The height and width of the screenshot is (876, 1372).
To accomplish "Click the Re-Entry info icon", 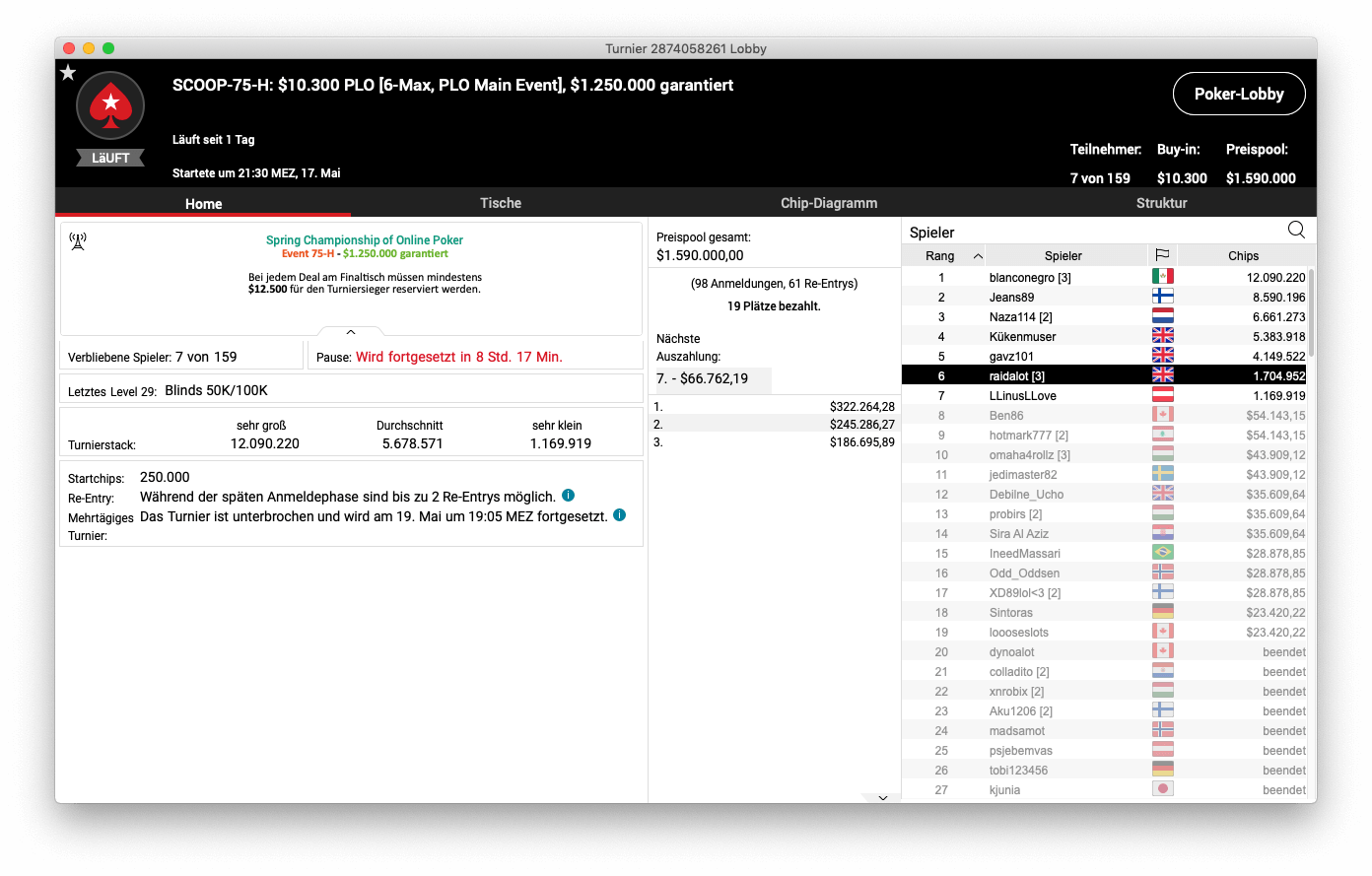I will tap(568, 496).
